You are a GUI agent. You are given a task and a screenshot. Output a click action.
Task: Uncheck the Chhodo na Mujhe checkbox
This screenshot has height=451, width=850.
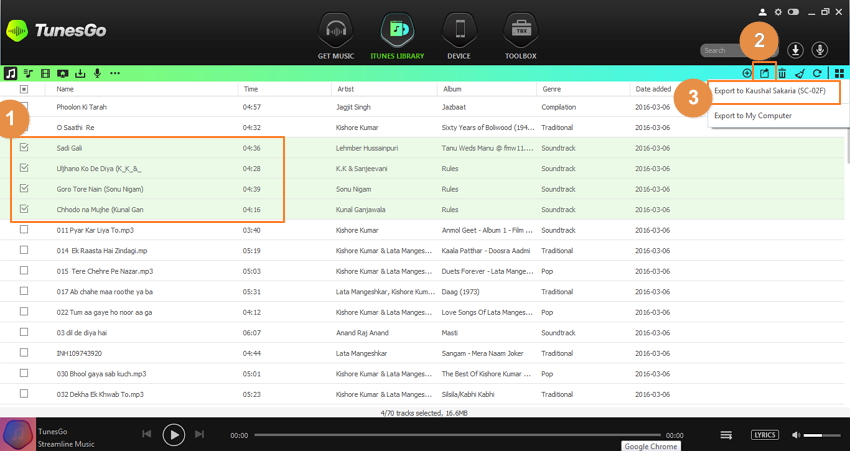tap(24, 209)
